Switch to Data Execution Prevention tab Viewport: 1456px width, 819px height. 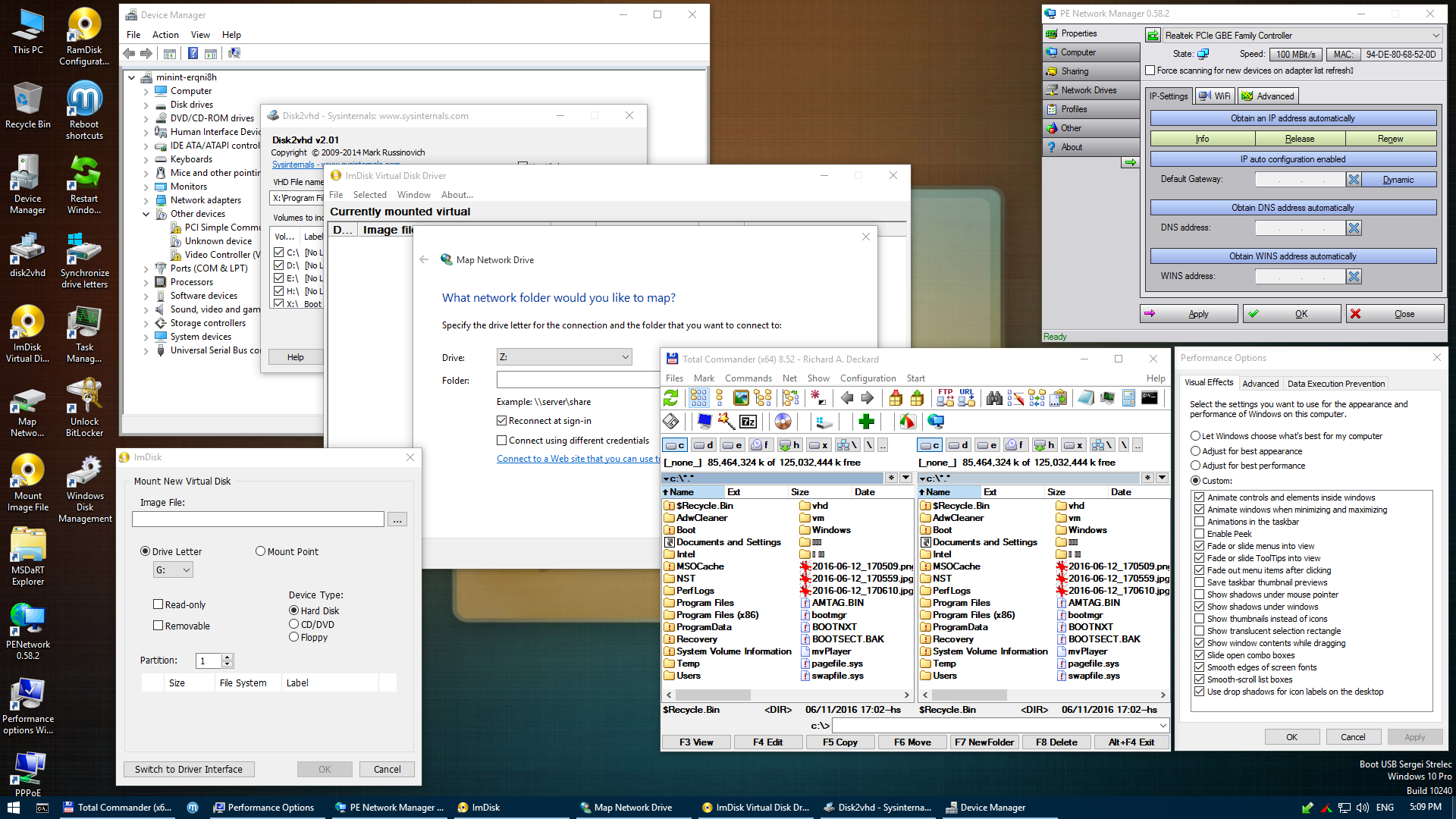pyautogui.click(x=1335, y=384)
